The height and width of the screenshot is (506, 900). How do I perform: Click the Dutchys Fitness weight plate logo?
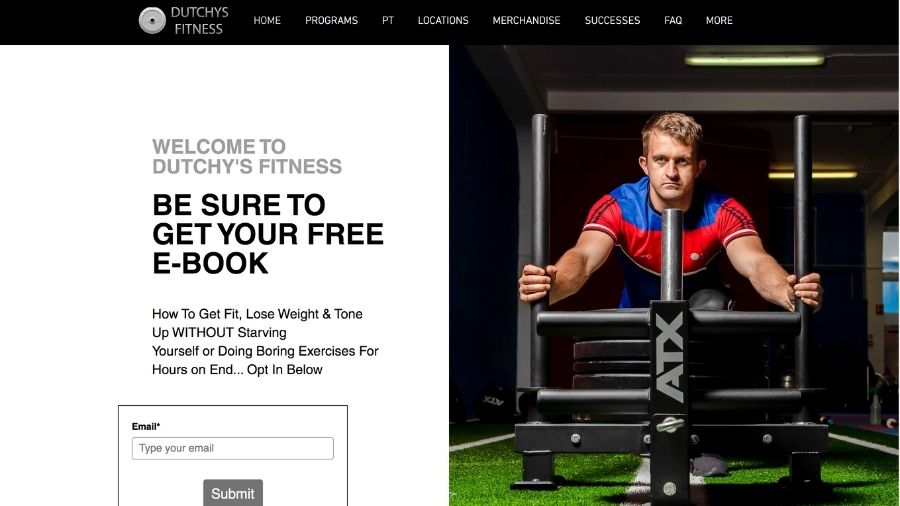coord(152,21)
